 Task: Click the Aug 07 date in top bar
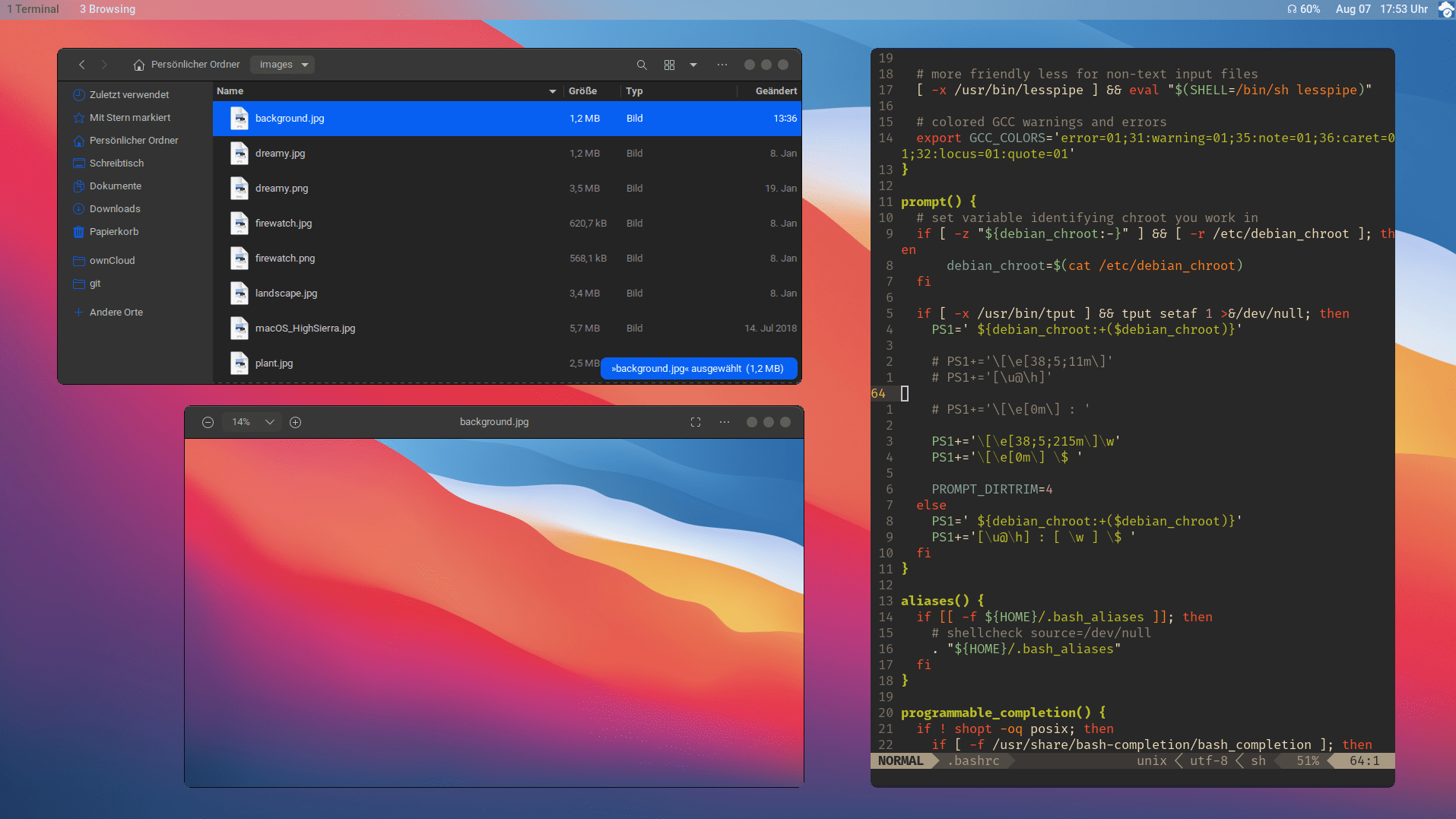(1353, 9)
